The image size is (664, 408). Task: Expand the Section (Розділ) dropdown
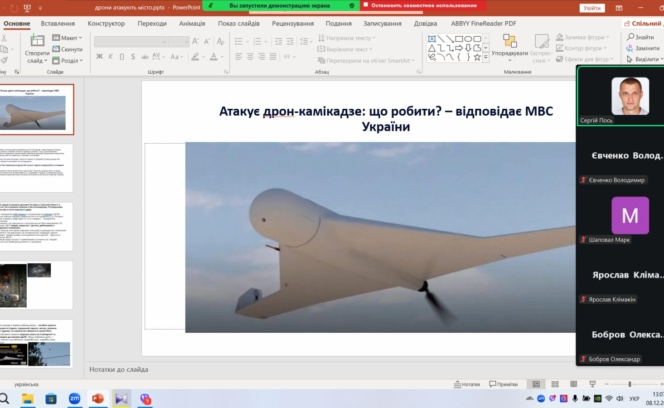(69, 58)
